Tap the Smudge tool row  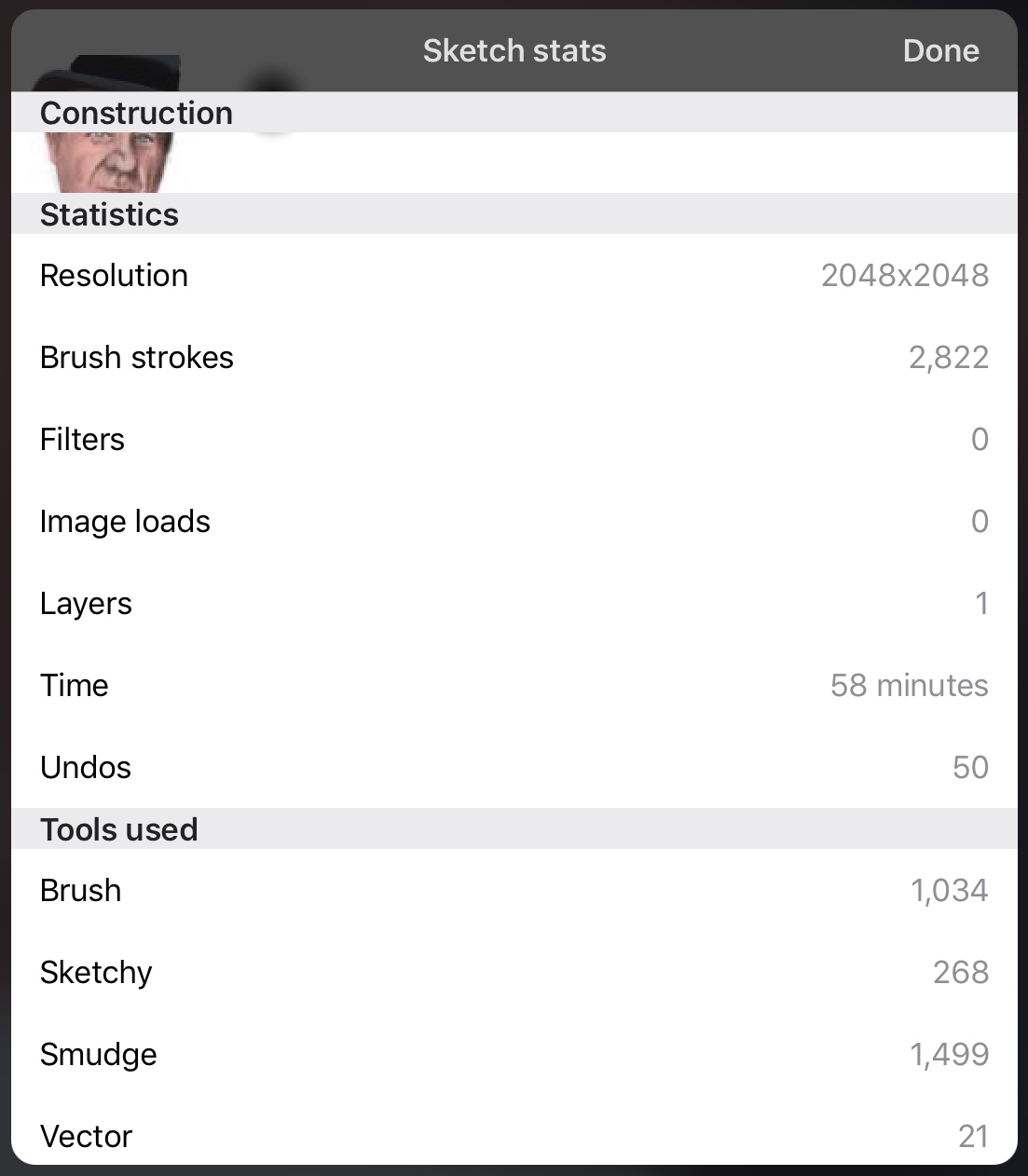pyautogui.click(x=514, y=1055)
